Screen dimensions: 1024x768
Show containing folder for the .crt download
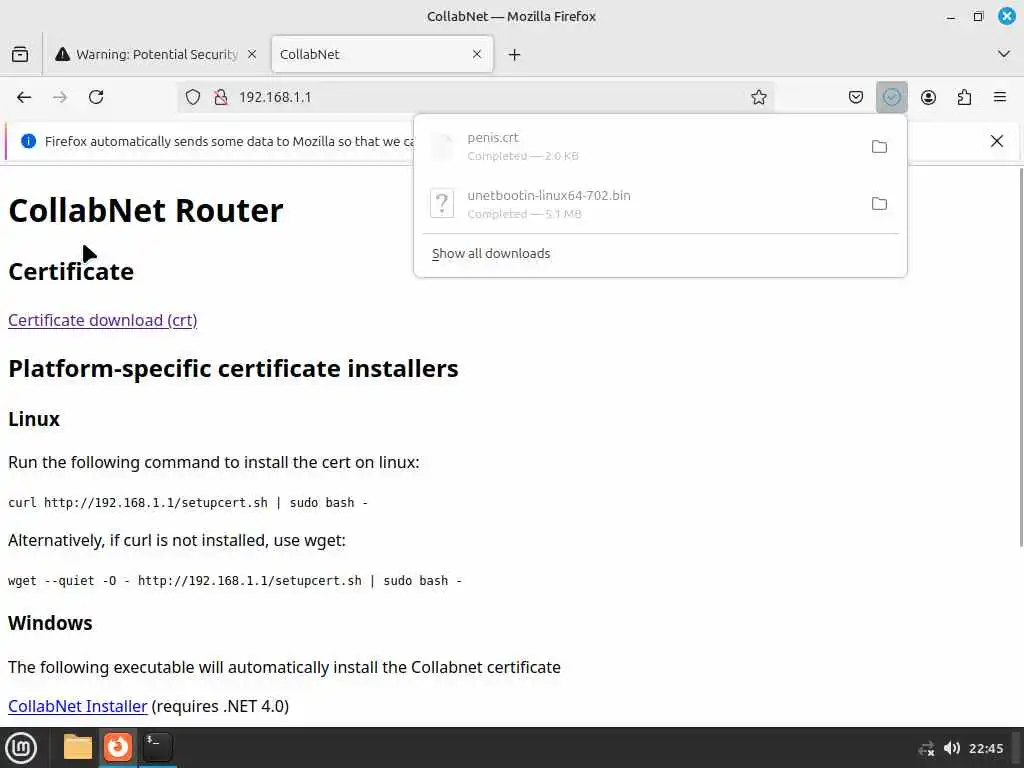(879, 146)
